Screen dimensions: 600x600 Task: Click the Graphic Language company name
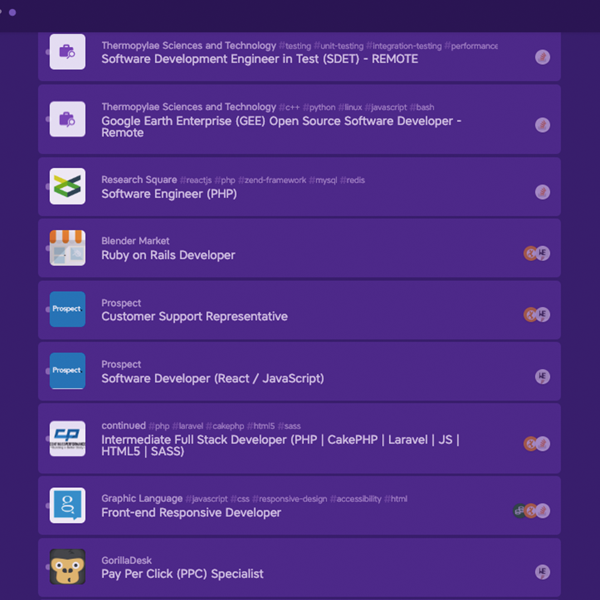pos(142,499)
